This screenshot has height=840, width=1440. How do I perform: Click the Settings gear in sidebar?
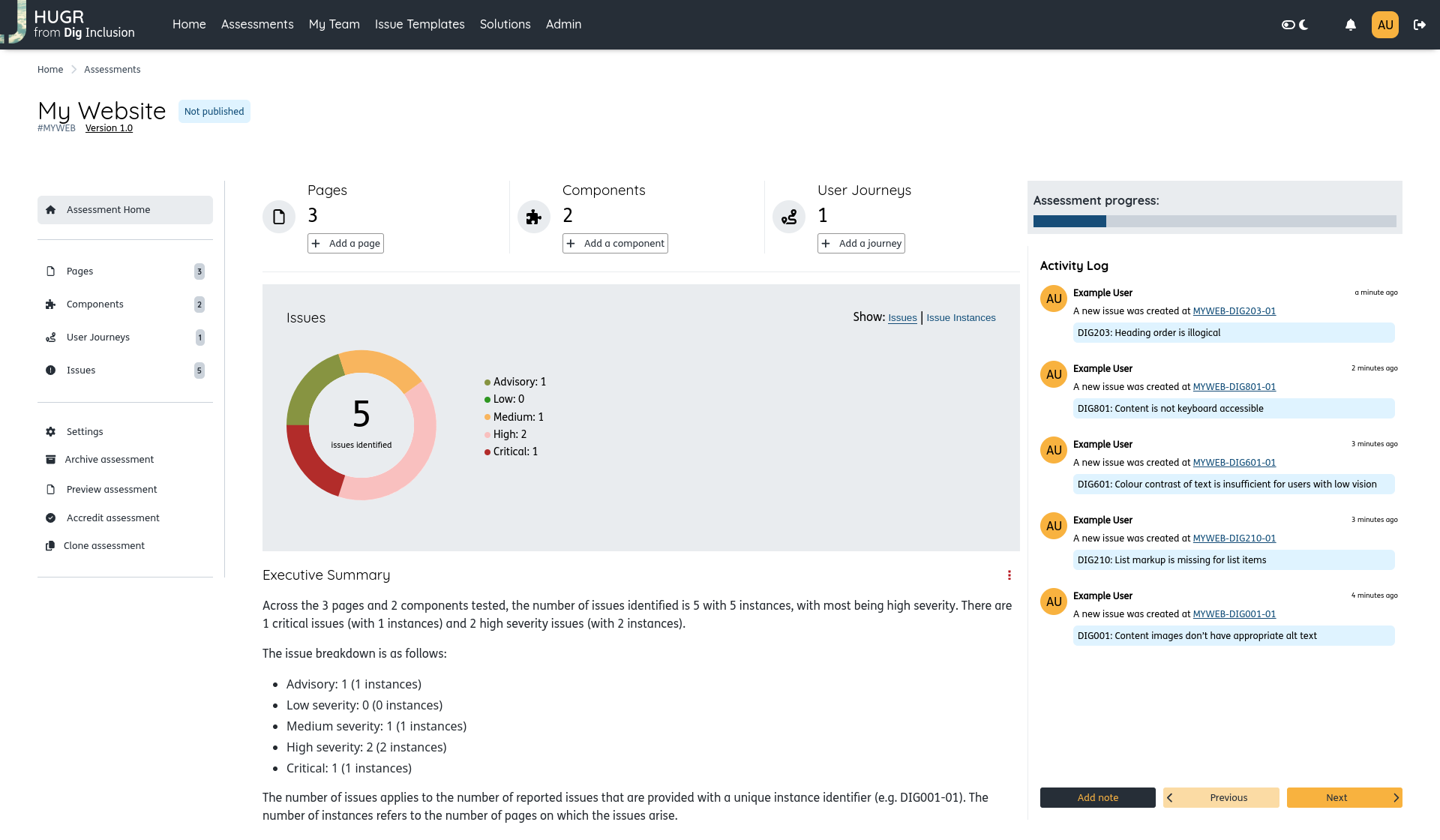[x=51, y=431]
